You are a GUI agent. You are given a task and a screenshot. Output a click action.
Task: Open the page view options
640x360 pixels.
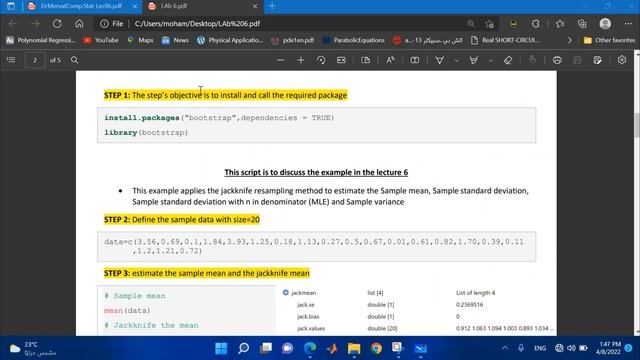pyautogui.click(x=366, y=60)
